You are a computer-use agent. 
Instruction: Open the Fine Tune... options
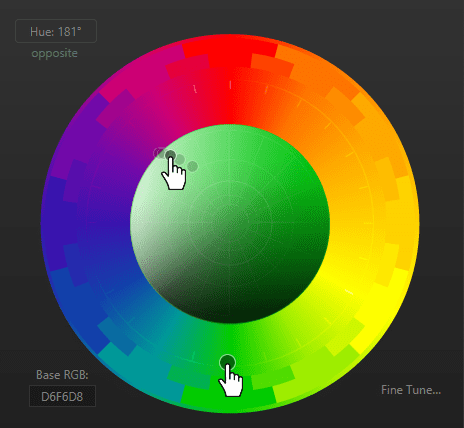411,390
